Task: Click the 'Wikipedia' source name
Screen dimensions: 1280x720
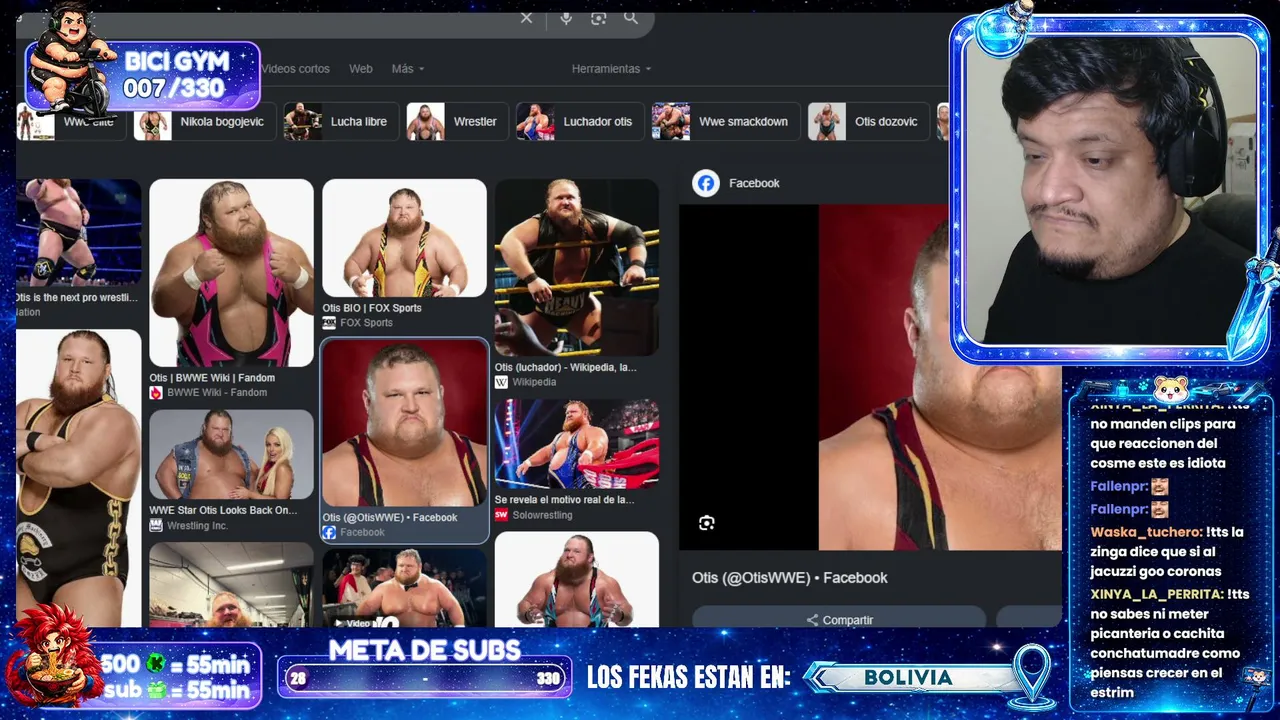Action: [534, 382]
